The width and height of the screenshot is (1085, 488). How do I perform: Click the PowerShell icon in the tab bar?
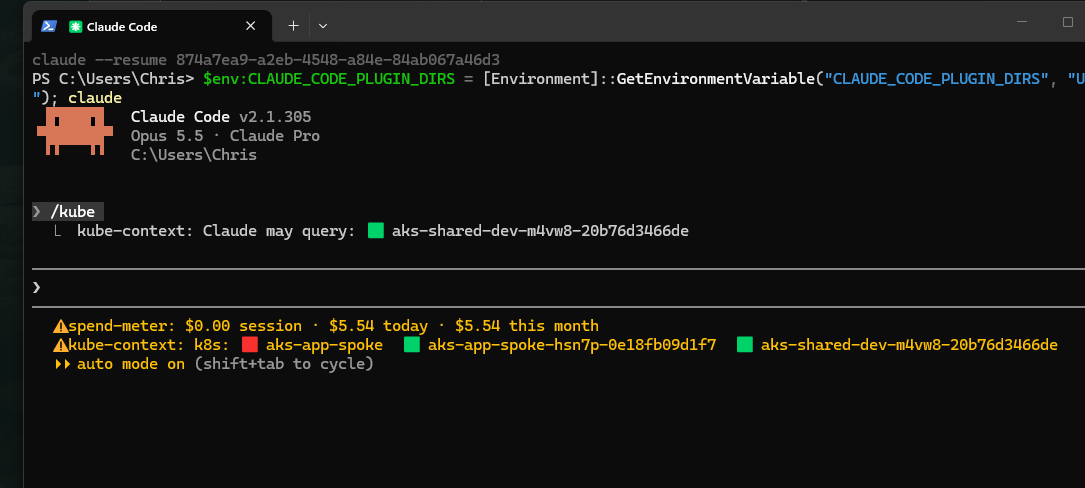point(48,26)
